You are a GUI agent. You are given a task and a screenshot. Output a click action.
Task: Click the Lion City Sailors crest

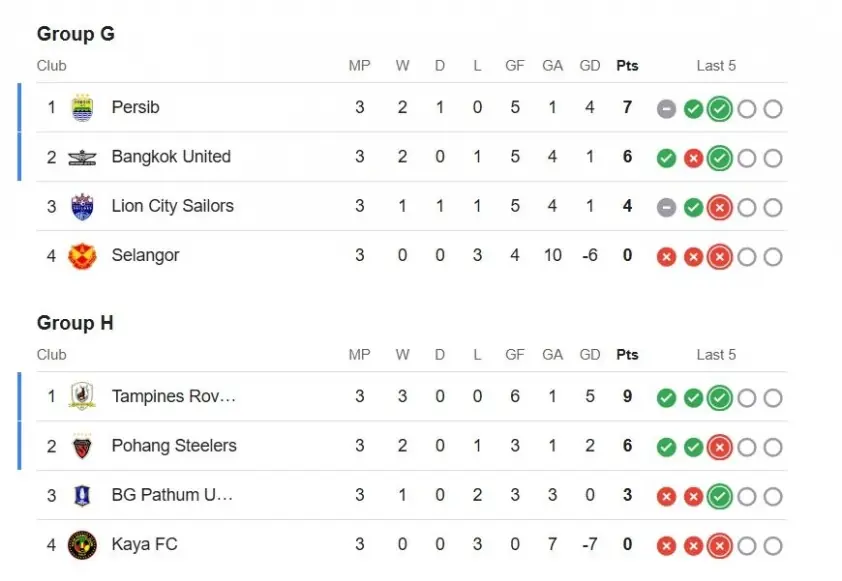tap(82, 207)
